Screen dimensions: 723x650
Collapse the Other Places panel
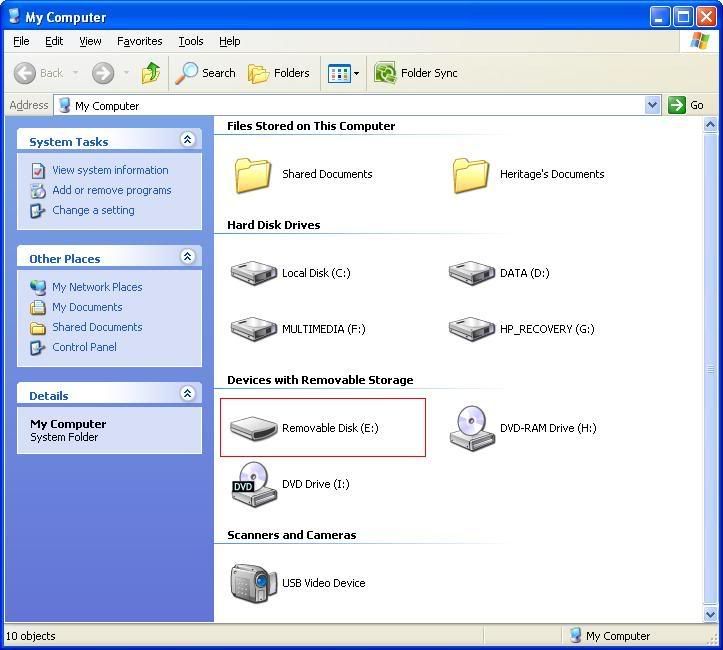(188, 257)
